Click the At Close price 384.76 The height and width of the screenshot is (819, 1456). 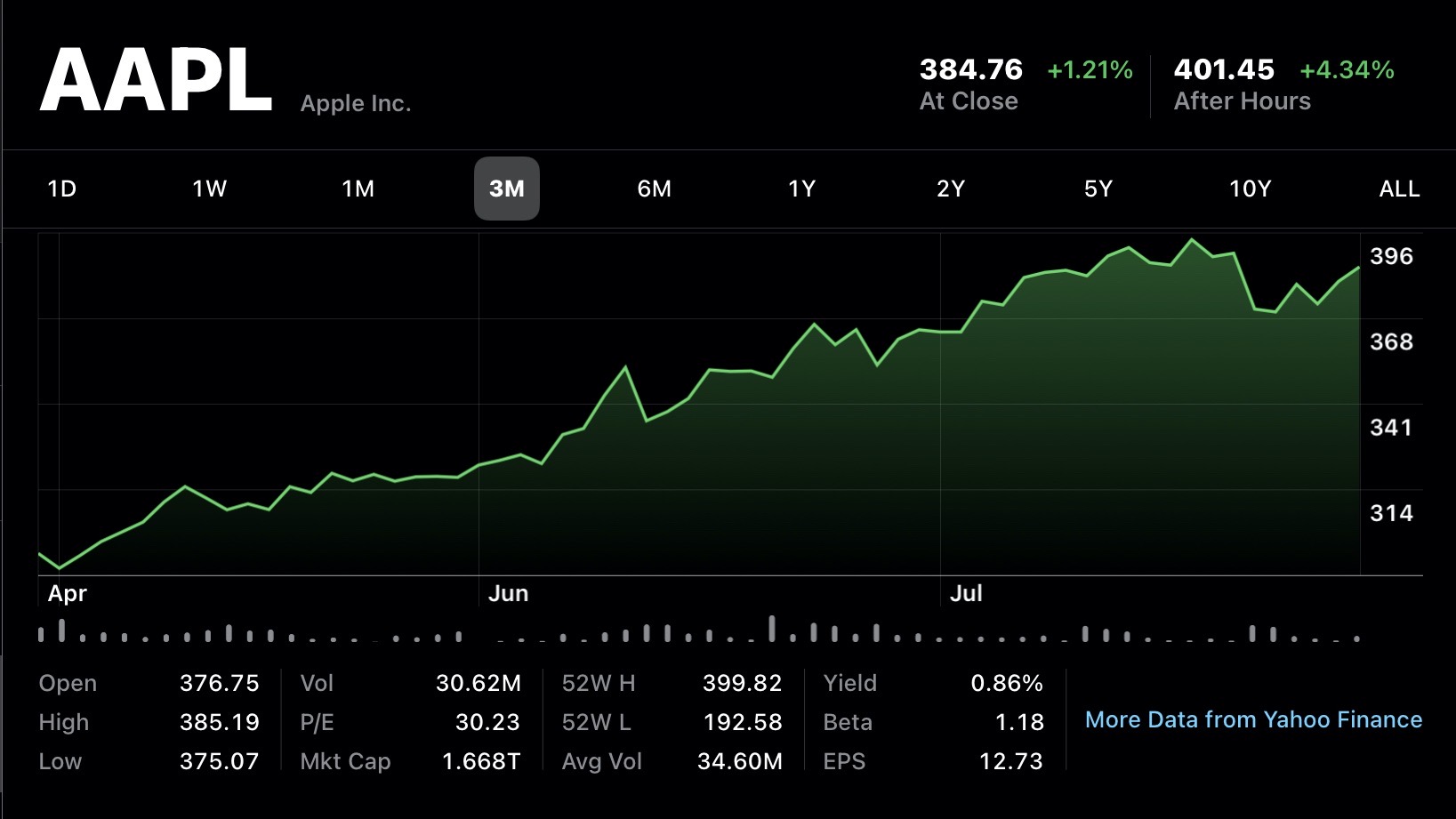[x=970, y=69]
